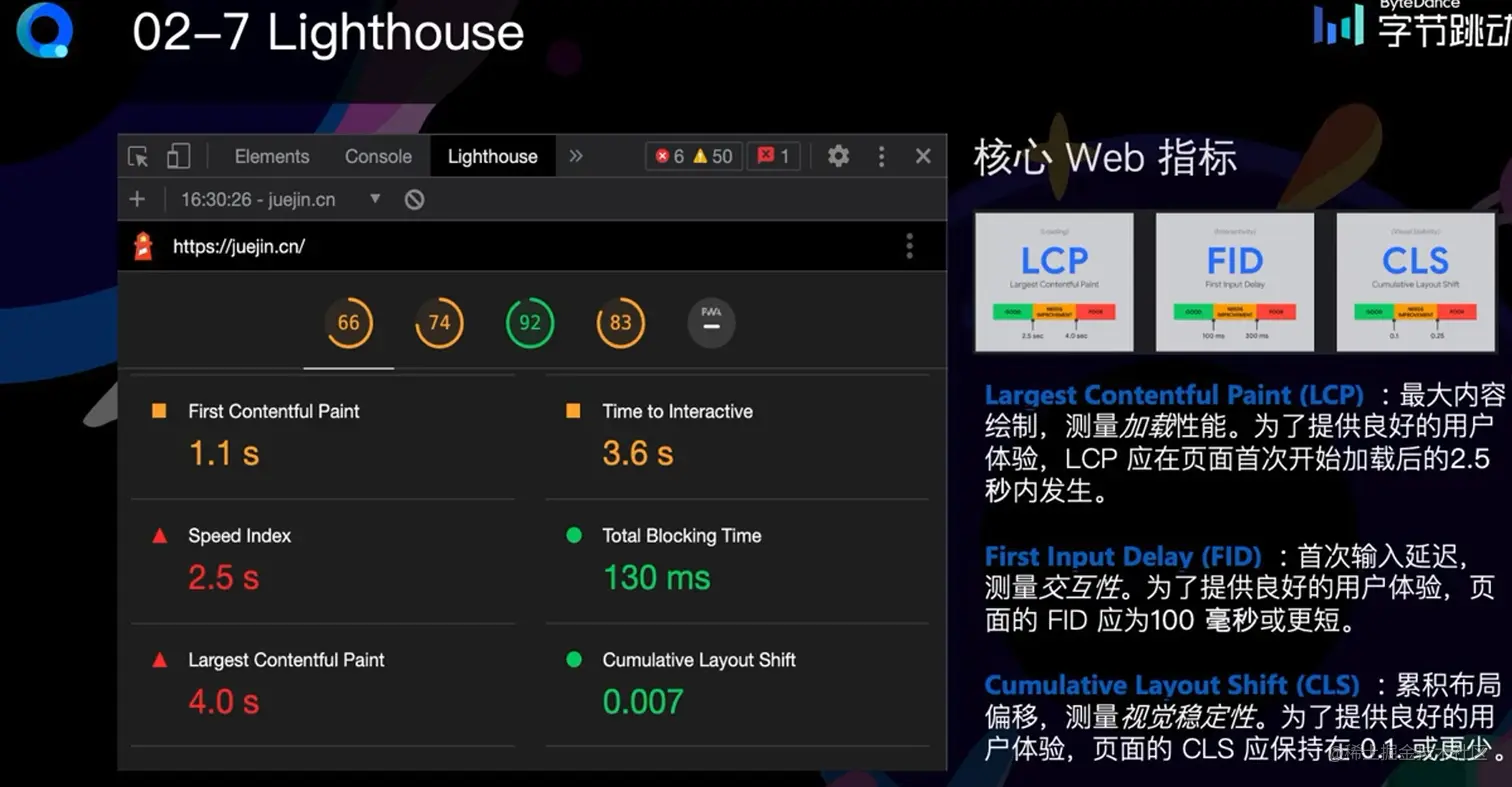Open the DevTools three-dot customize menu
This screenshot has width=1512, height=787.
click(x=881, y=156)
